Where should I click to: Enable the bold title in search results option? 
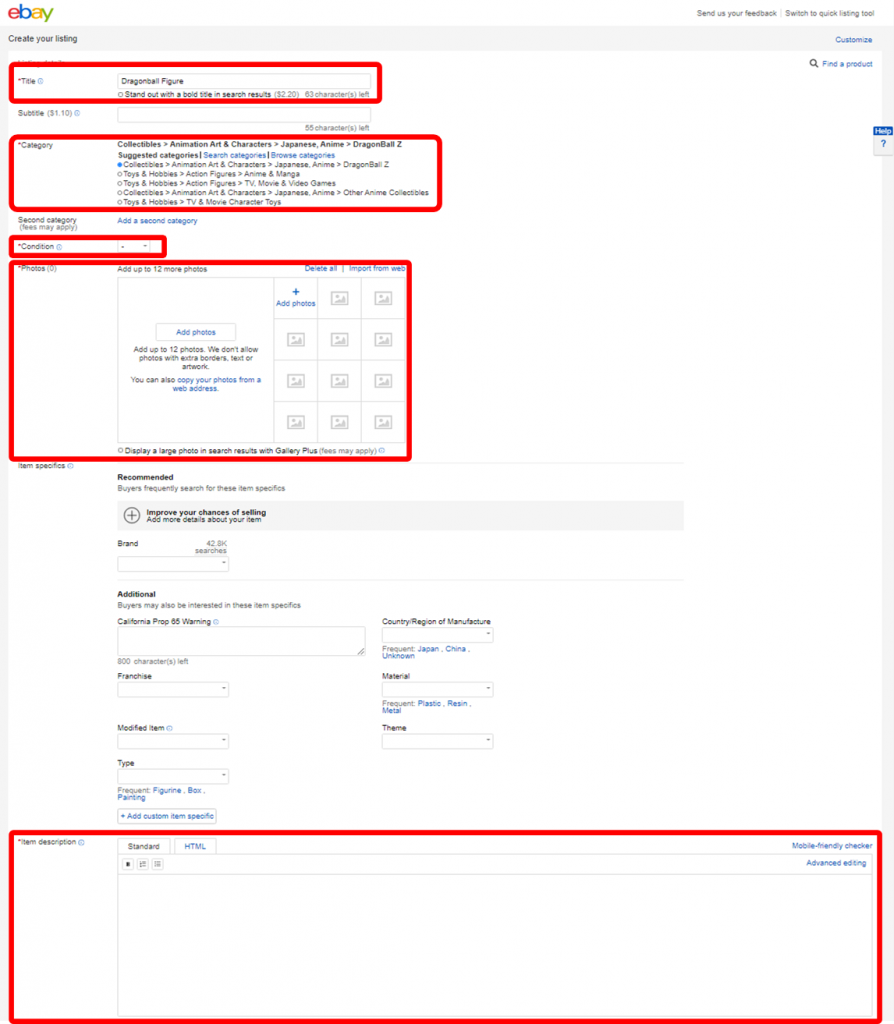point(120,95)
